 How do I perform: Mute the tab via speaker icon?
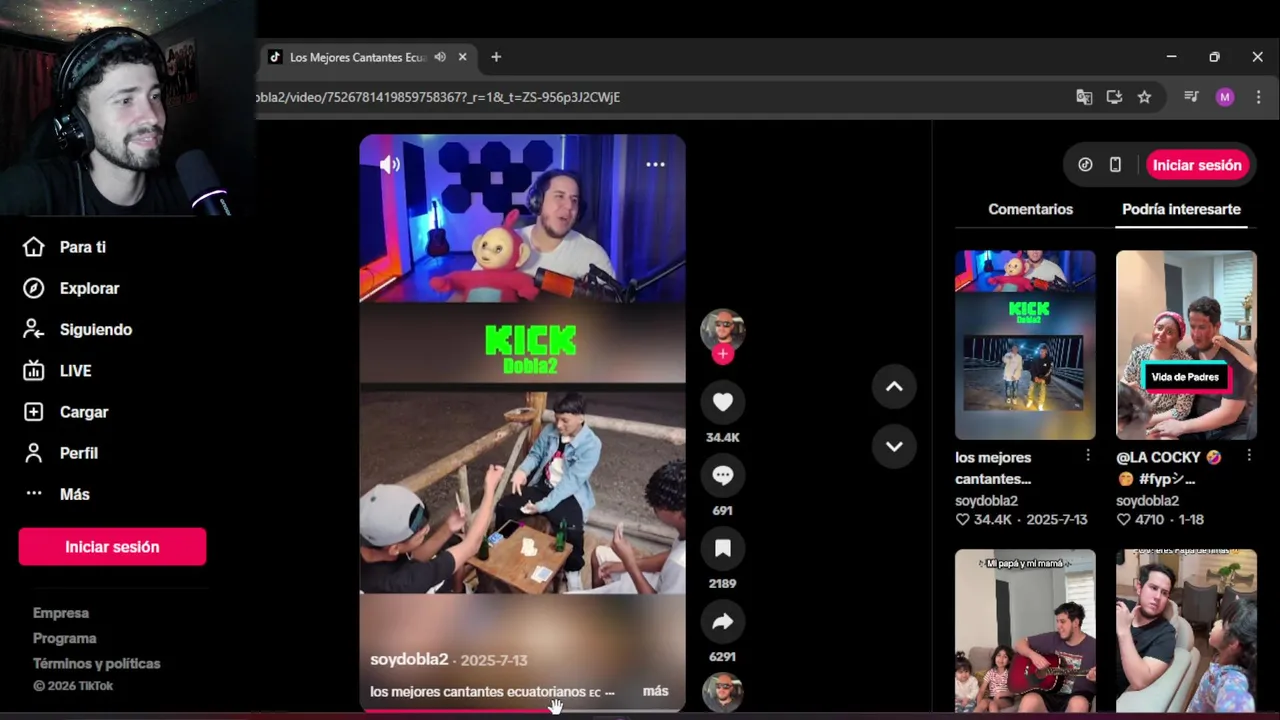coord(440,57)
